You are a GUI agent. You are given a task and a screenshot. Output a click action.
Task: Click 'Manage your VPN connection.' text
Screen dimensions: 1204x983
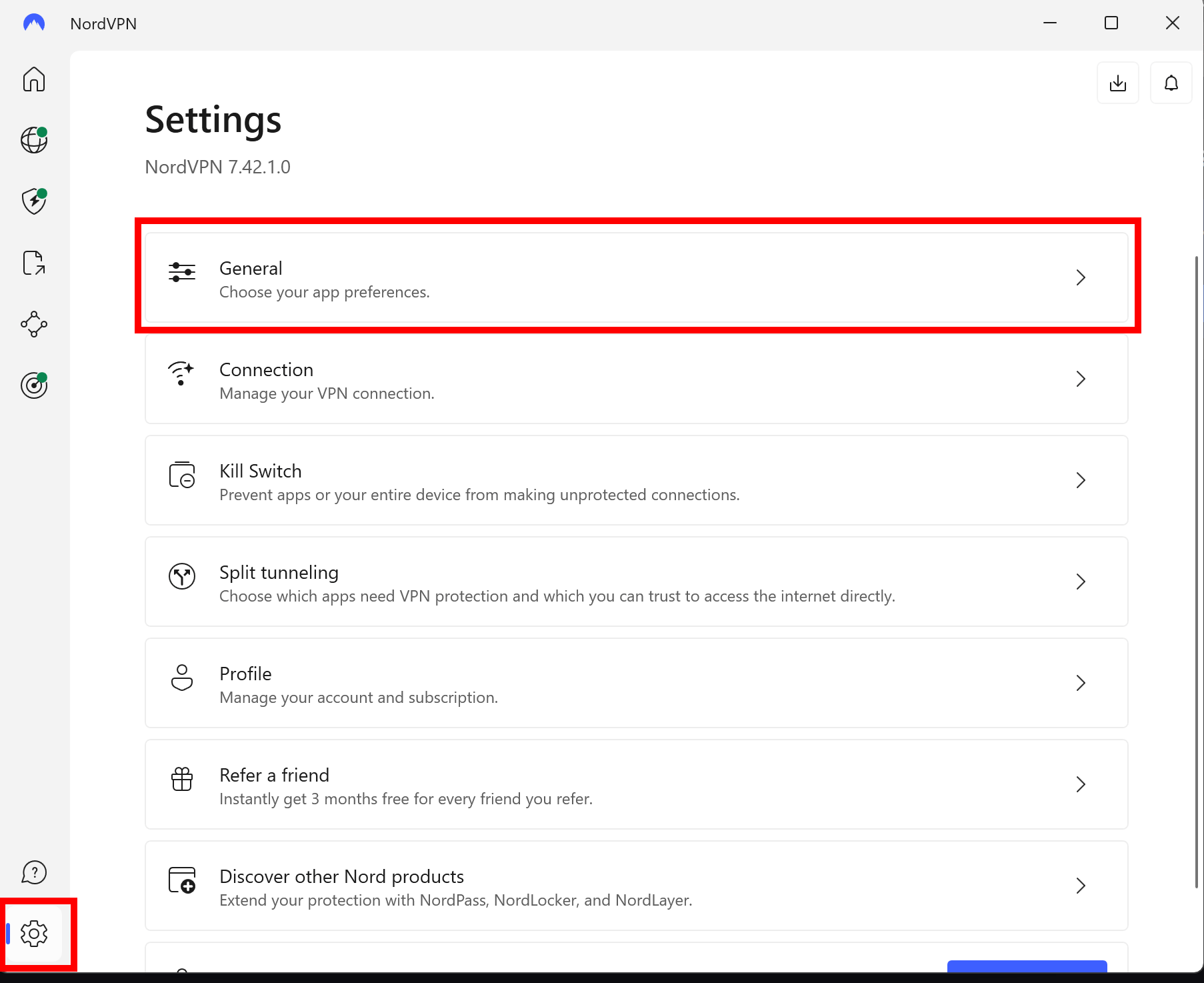[x=327, y=393]
